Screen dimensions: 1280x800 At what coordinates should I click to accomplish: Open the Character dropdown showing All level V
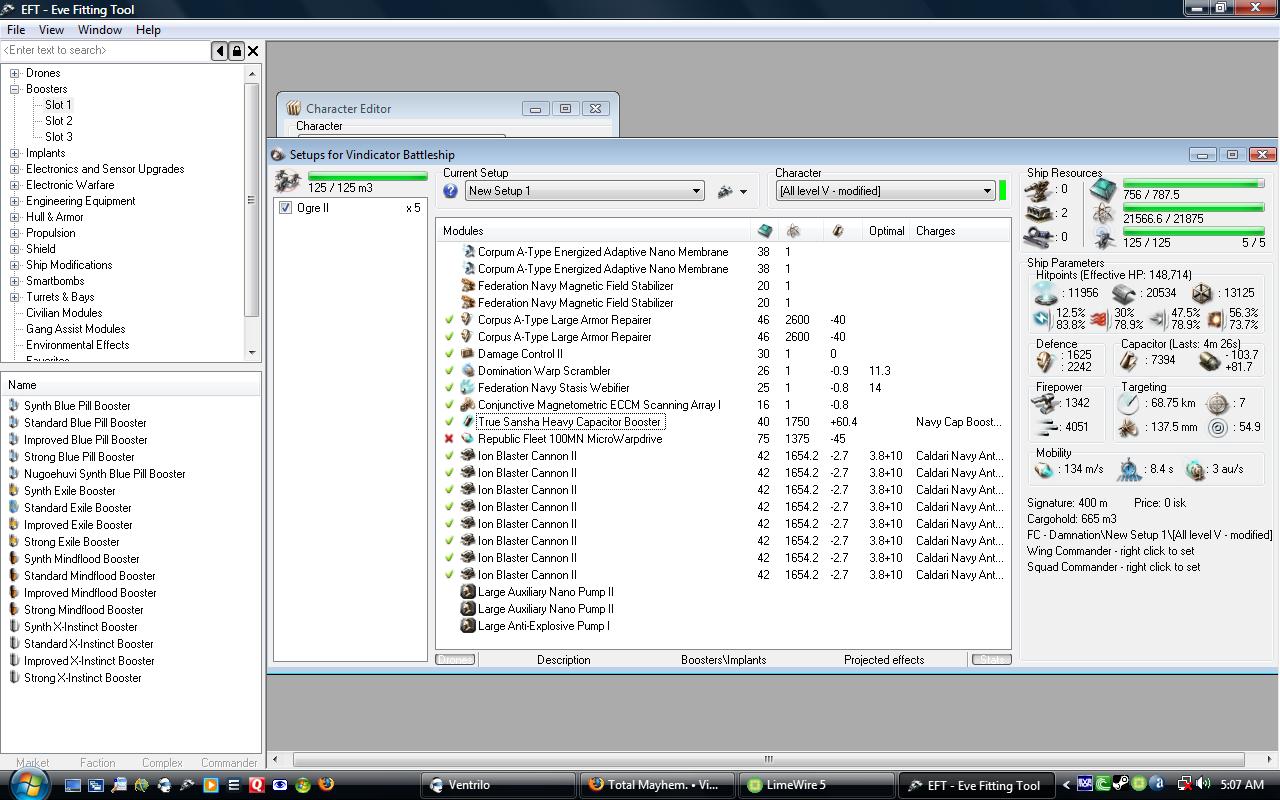[x=885, y=191]
